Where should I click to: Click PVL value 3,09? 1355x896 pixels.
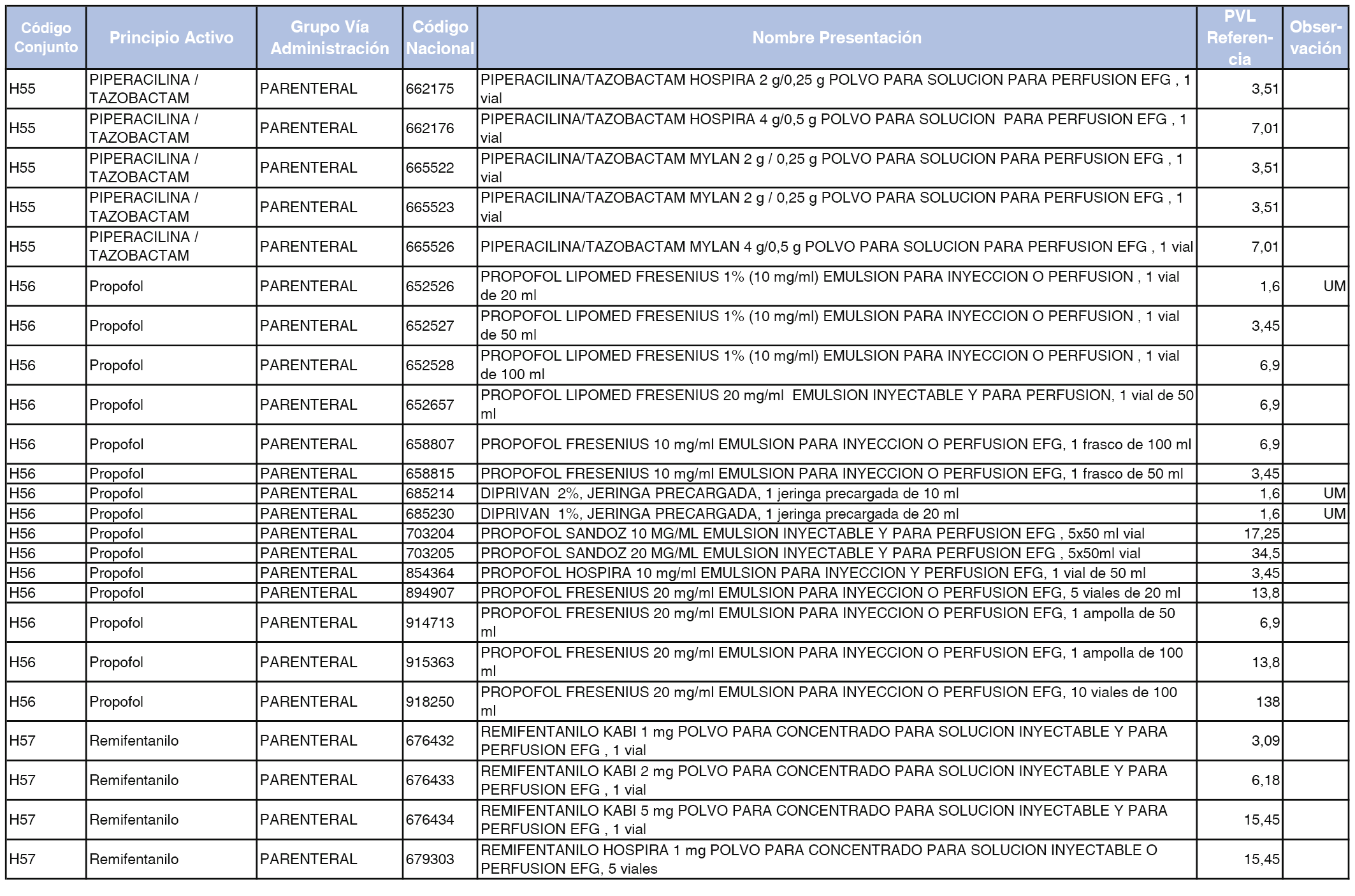click(1266, 741)
